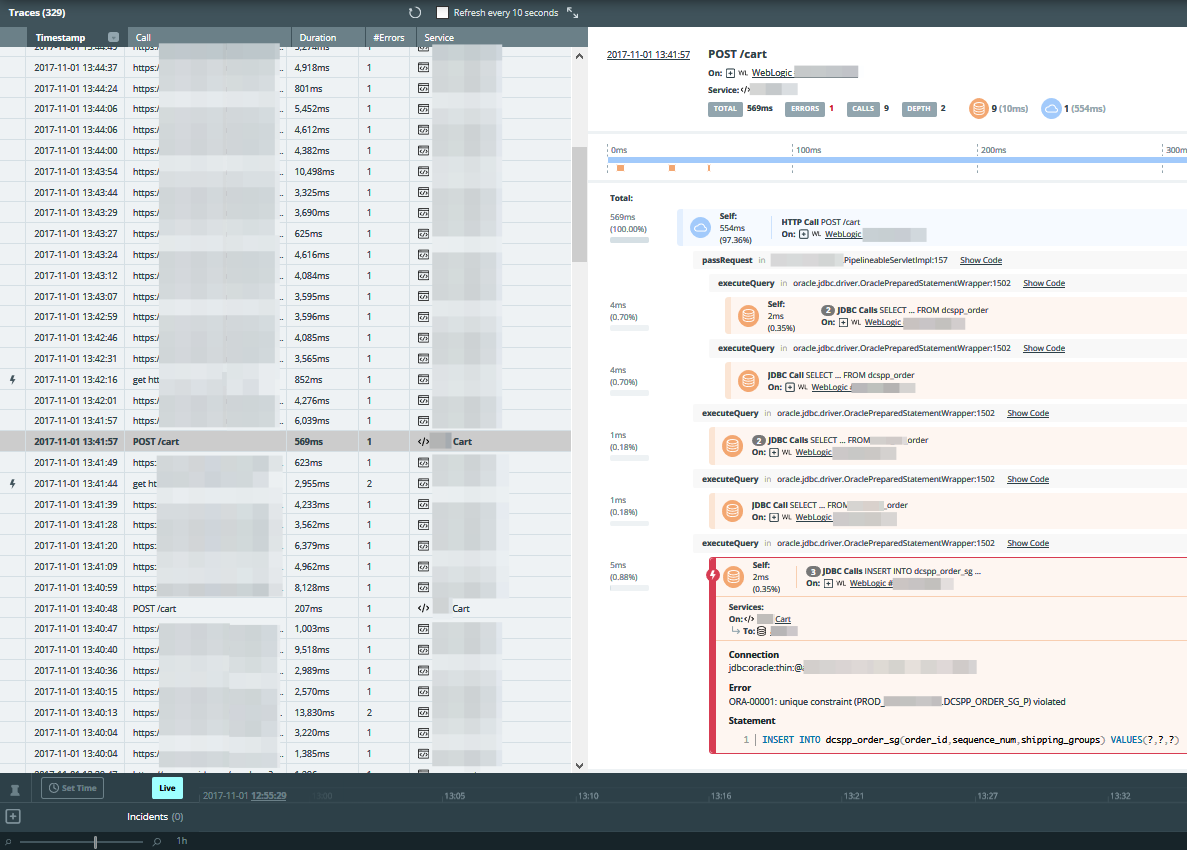The width and height of the screenshot is (1187, 850).
Task: Expand traces panel to fullscreen
Action: (572, 13)
